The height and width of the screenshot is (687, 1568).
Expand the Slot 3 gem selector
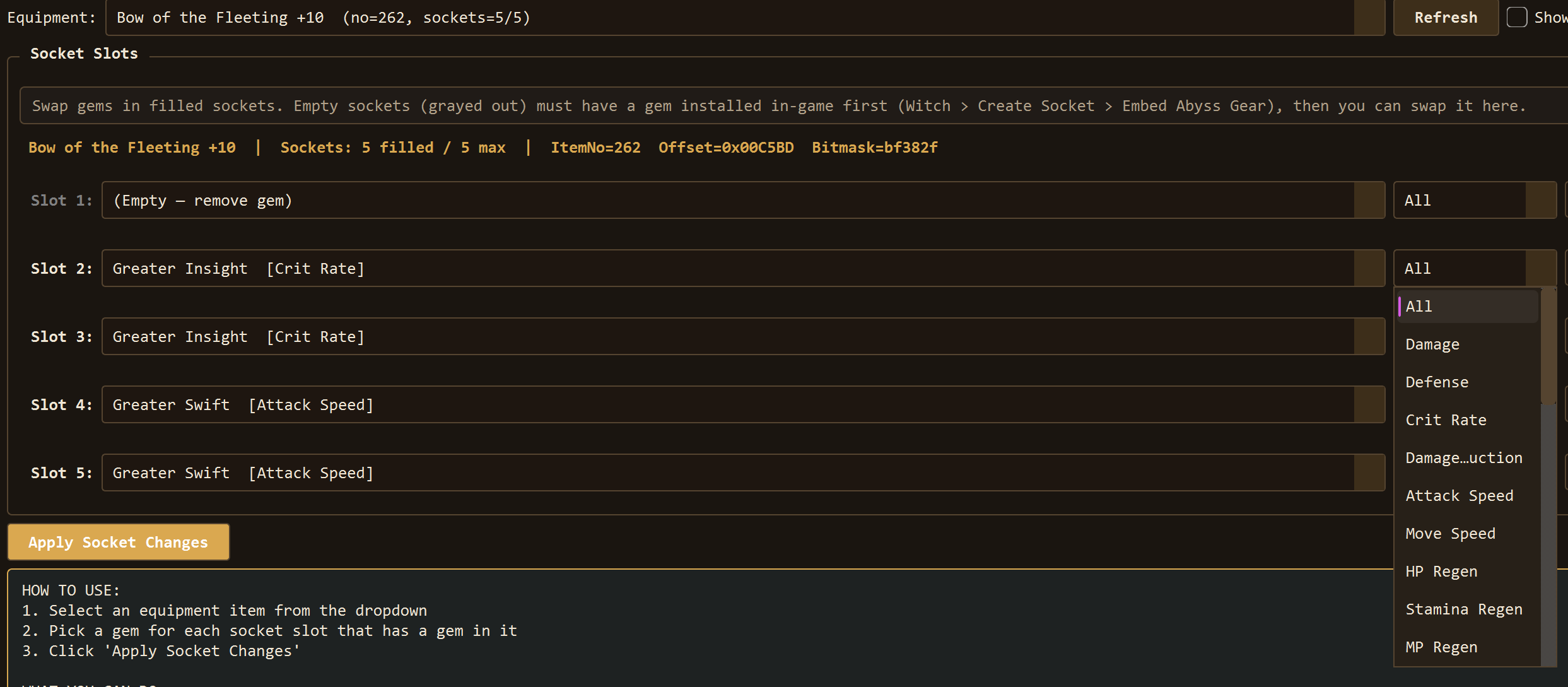[x=1369, y=337]
